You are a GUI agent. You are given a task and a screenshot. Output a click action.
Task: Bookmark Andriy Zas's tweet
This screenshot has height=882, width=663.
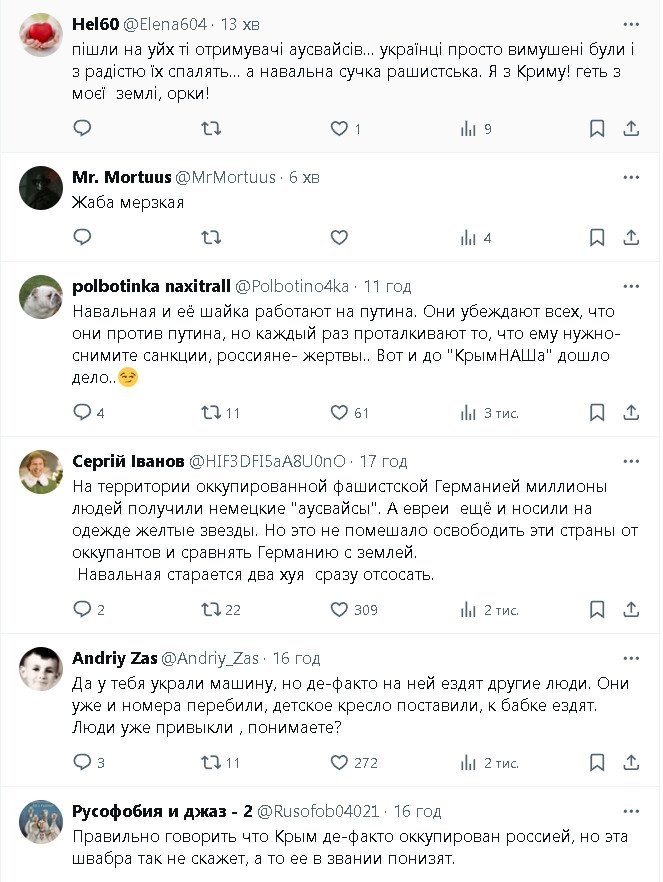click(597, 762)
